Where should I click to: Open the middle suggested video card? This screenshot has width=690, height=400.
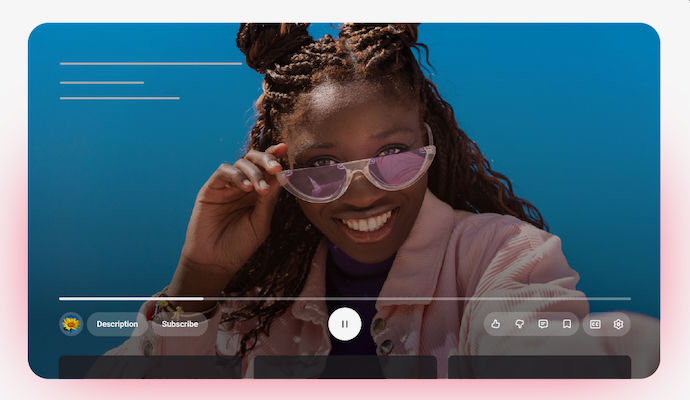pyautogui.click(x=344, y=367)
